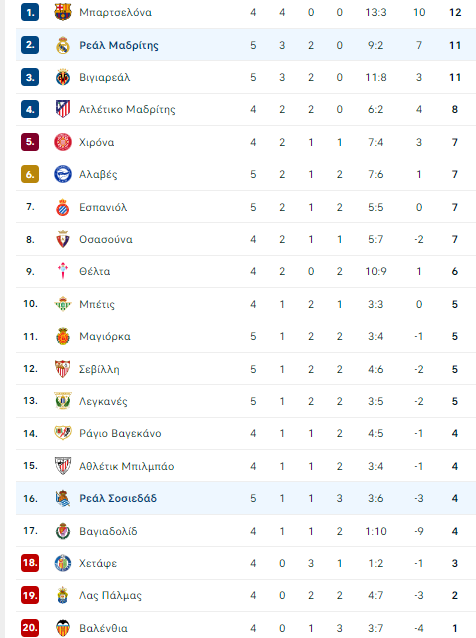
Task: Click the Getafe blue crest icon
Action: tap(63, 563)
